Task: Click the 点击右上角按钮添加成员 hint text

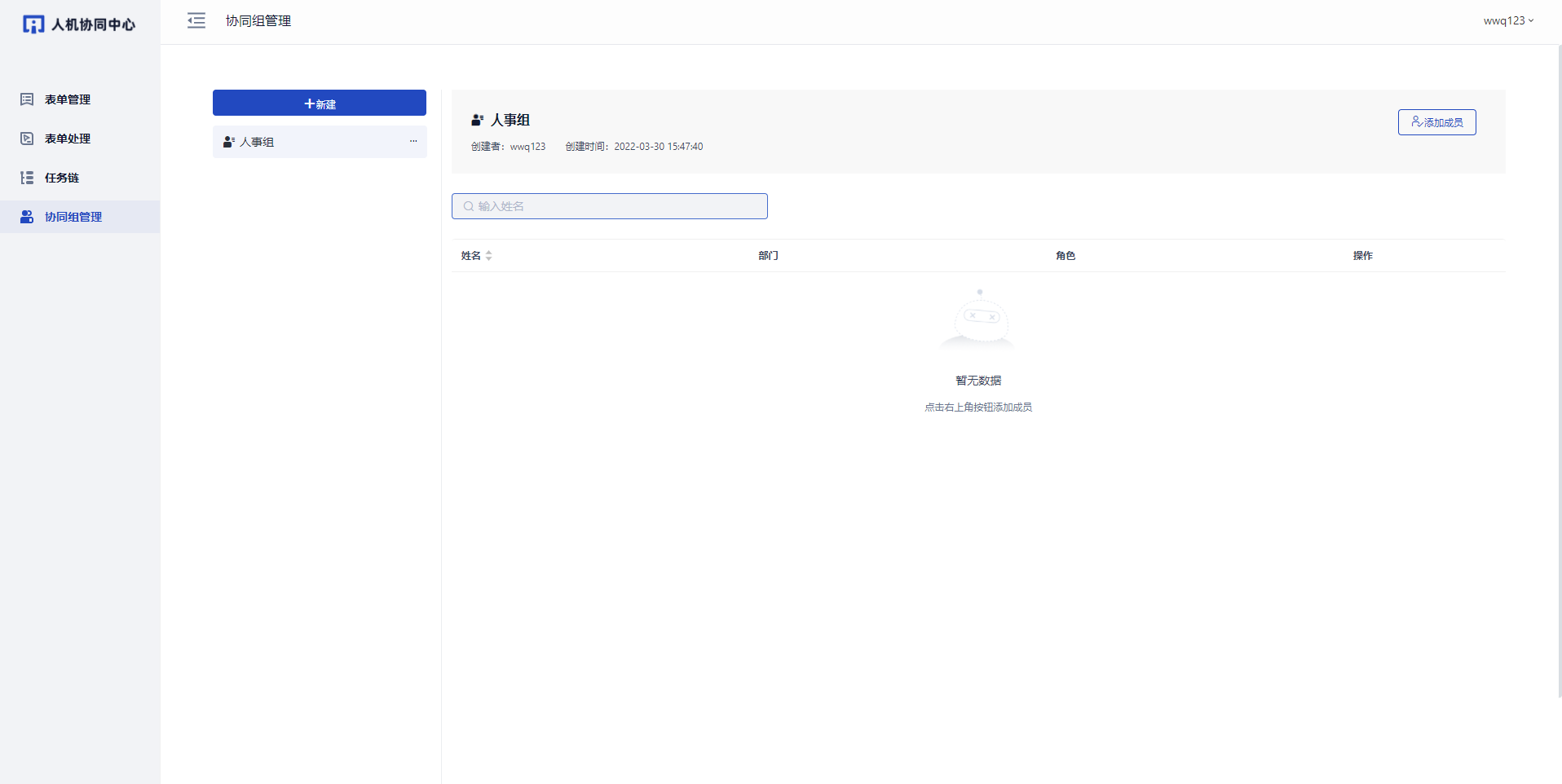Action: 978,407
